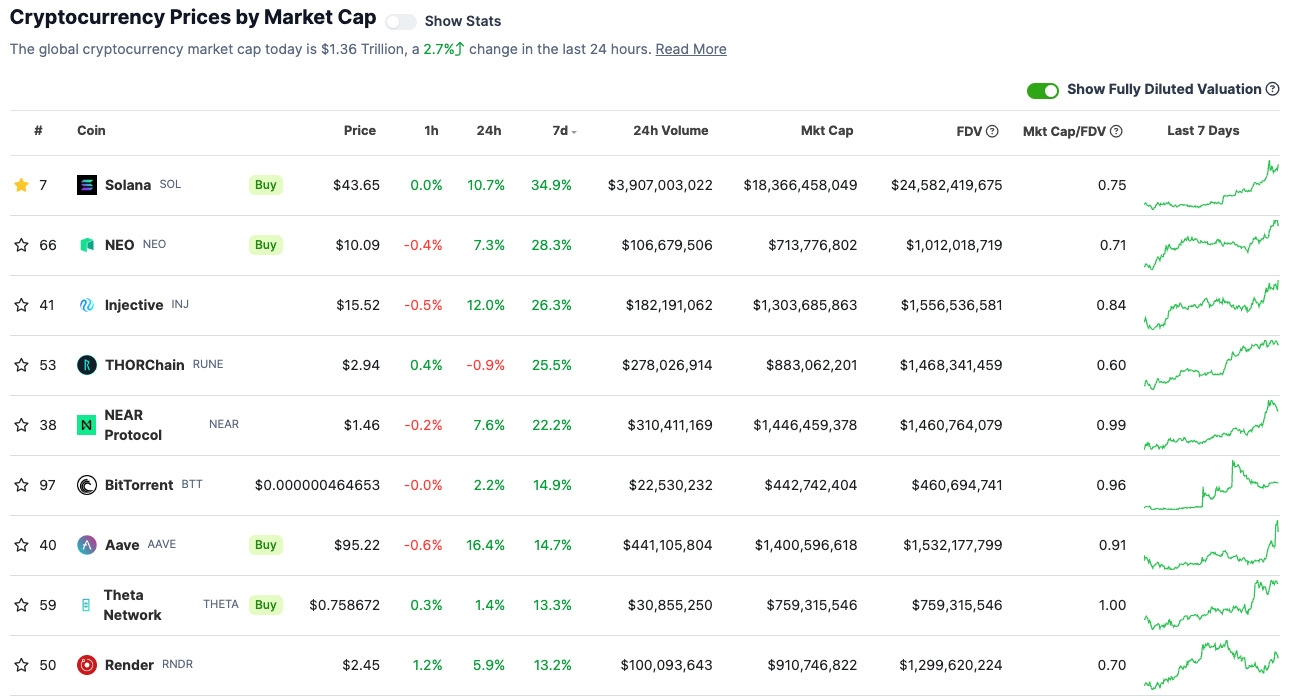The height and width of the screenshot is (700, 1291).
Task: Open the Solana 7-day sparkline chart
Action: [1211, 185]
